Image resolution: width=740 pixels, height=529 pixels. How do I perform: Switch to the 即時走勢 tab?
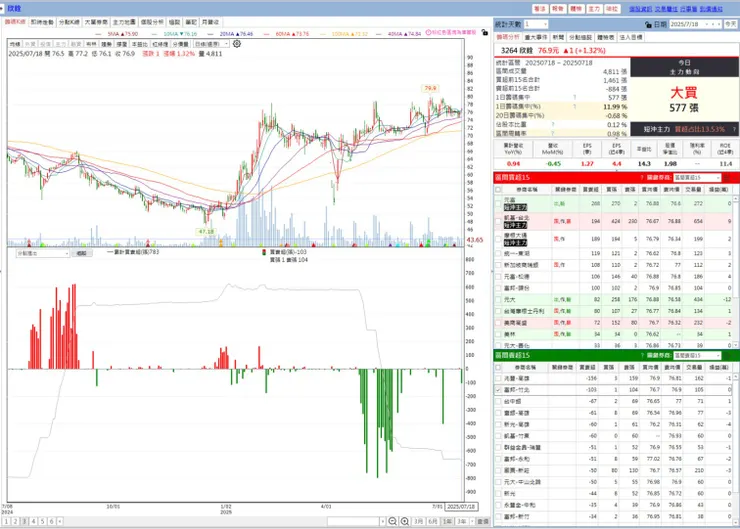(x=42, y=22)
